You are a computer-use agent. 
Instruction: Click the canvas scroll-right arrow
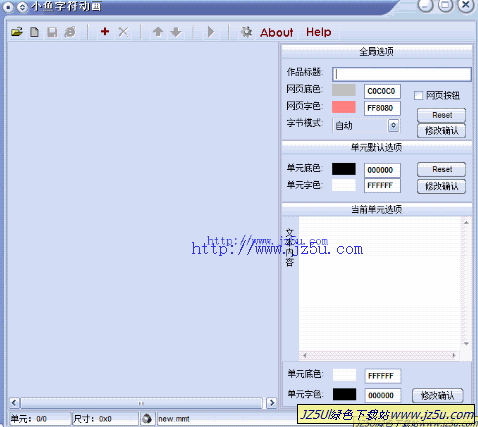coord(272,403)
